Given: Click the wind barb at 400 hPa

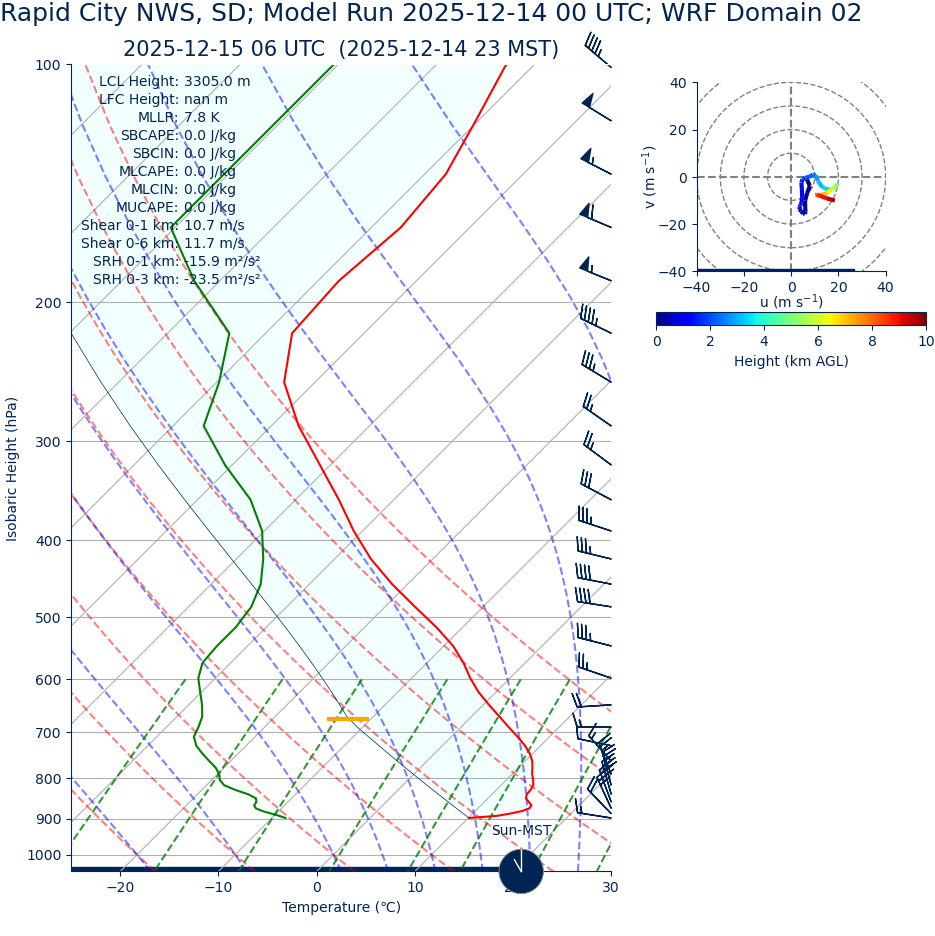Looking at the screenshot, I should point(592,522).
